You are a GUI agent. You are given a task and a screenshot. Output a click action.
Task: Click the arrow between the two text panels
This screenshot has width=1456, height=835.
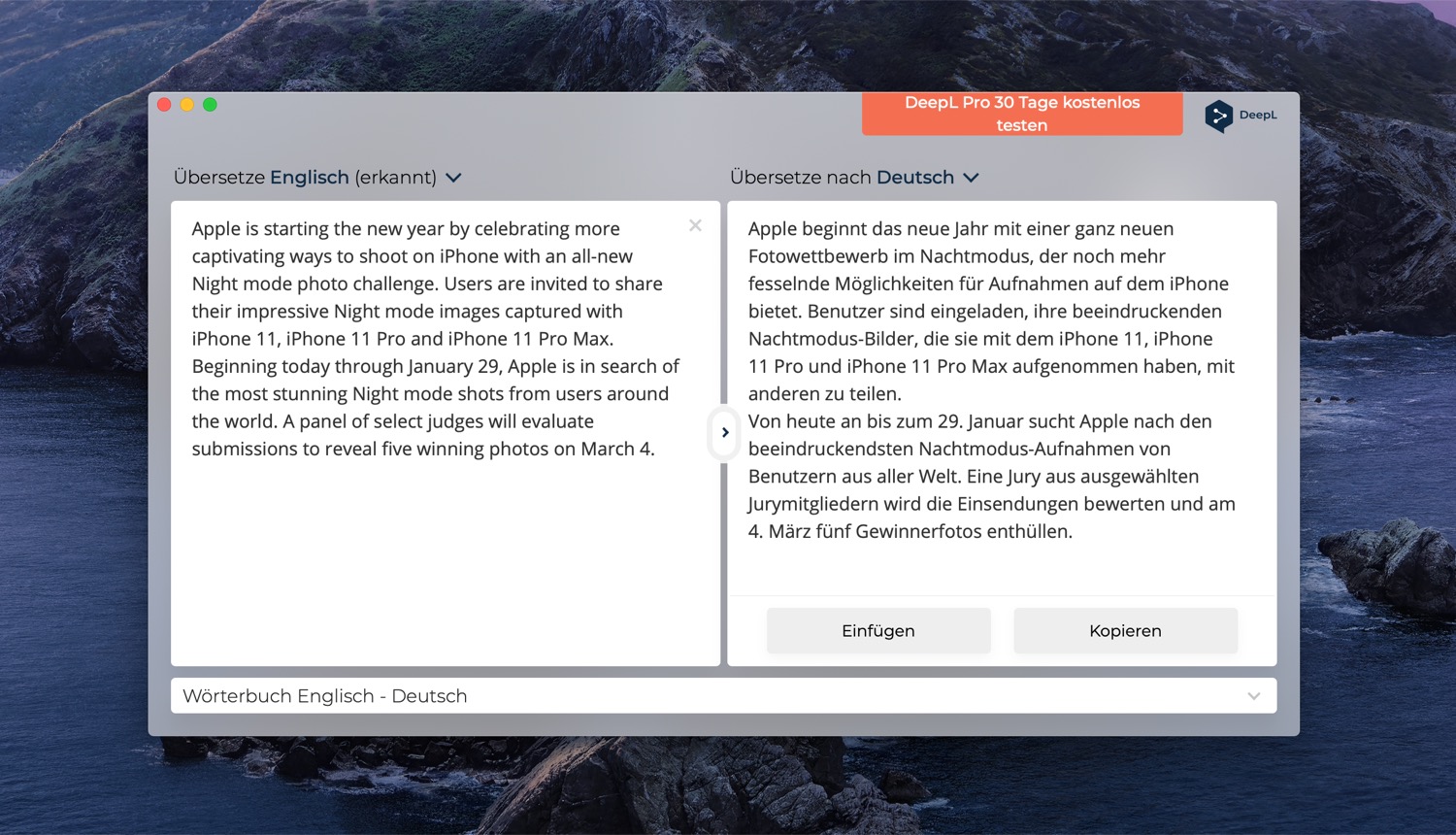tap(724, 433)
